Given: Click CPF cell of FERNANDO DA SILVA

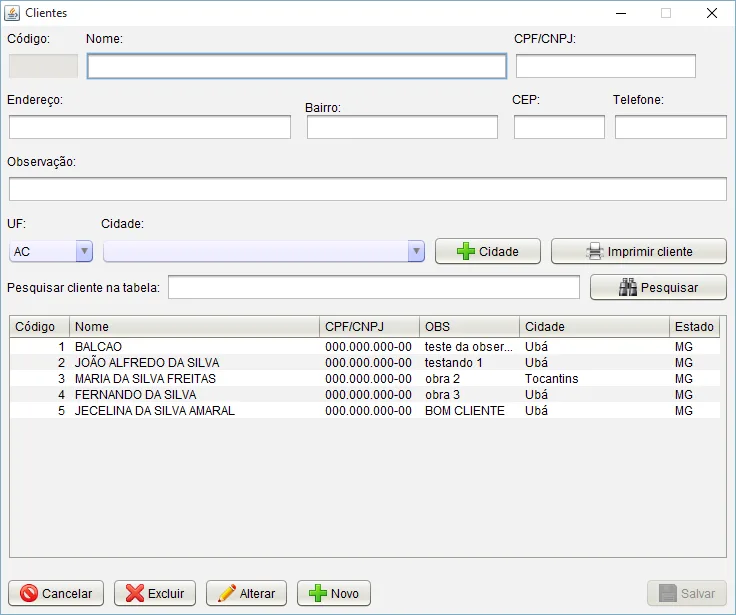Looking at the screenshot, I should 369,394.
